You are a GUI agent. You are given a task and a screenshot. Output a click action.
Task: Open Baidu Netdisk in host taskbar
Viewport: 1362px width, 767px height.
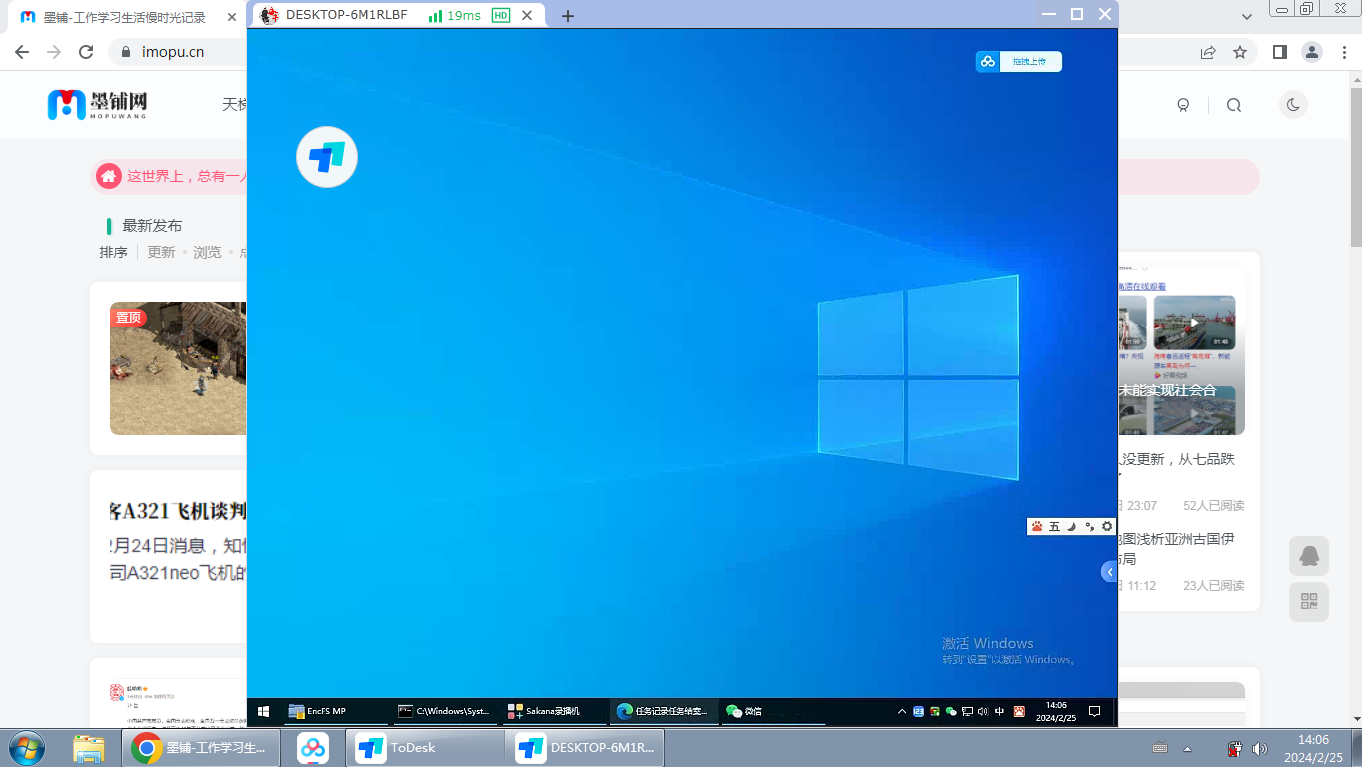pyautogui.click(x=313, y=748)
